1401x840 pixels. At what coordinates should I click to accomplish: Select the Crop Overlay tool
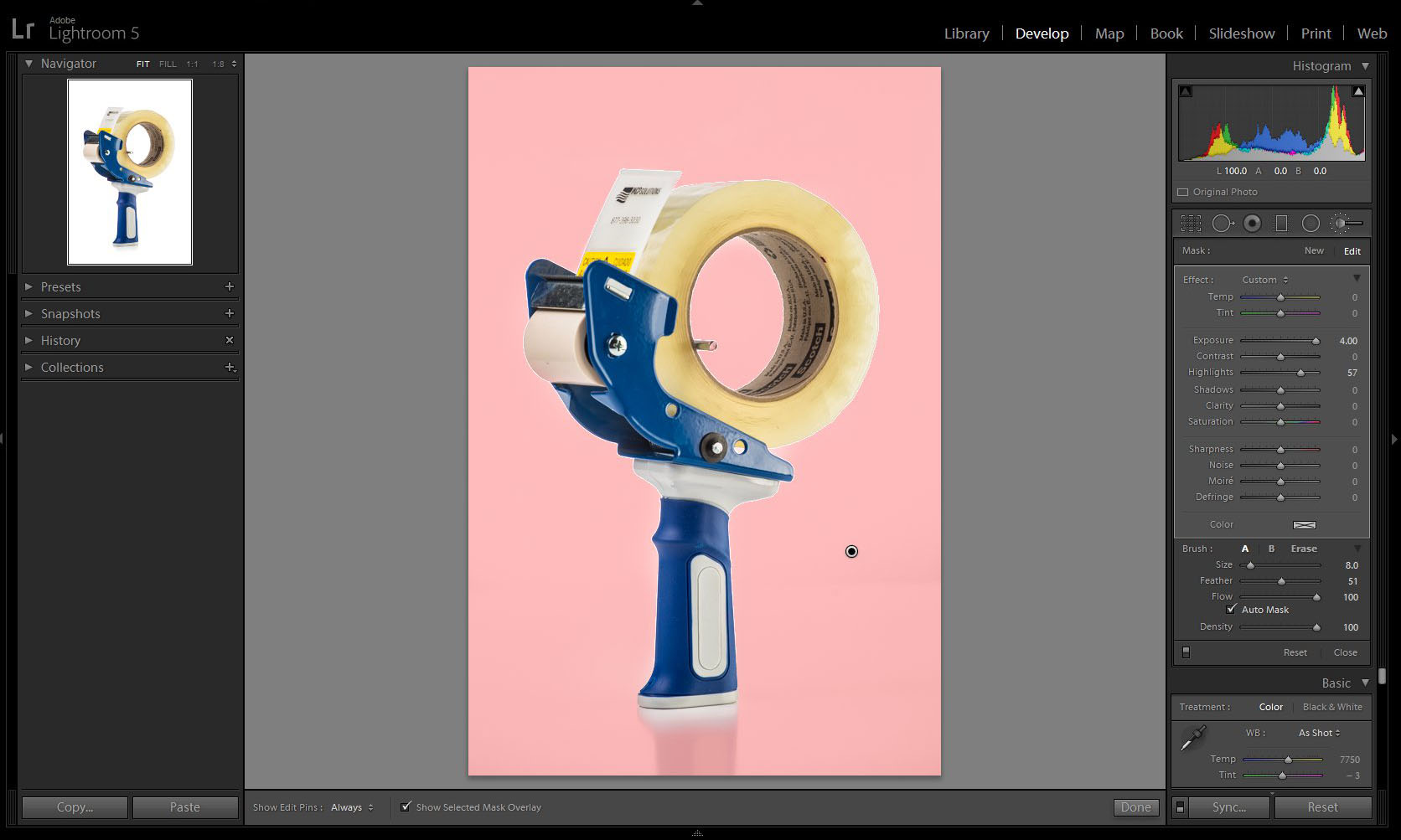(1191, 223)
